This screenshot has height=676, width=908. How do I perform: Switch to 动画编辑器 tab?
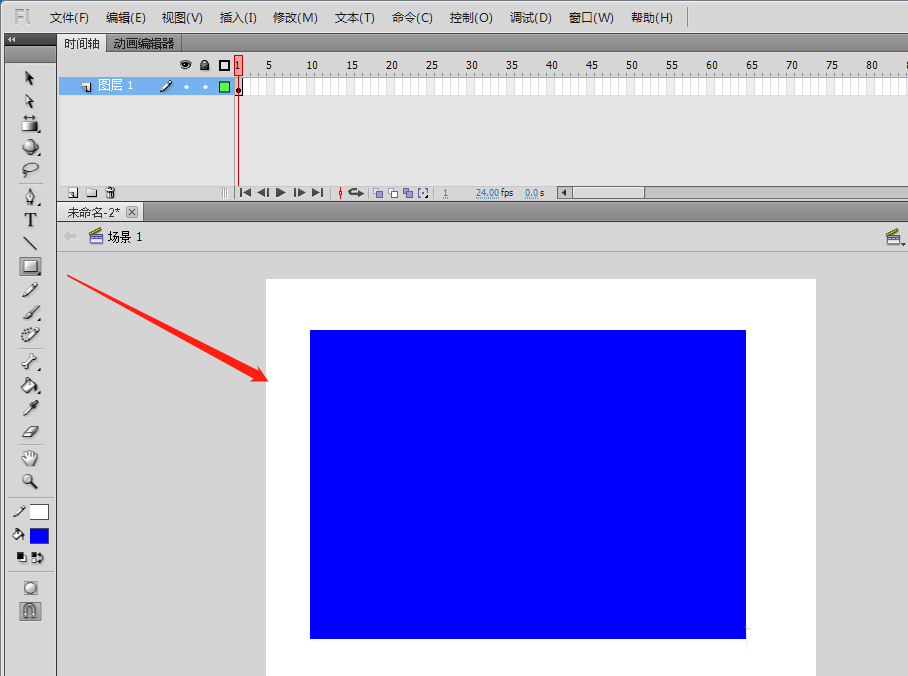pos(144,43)
